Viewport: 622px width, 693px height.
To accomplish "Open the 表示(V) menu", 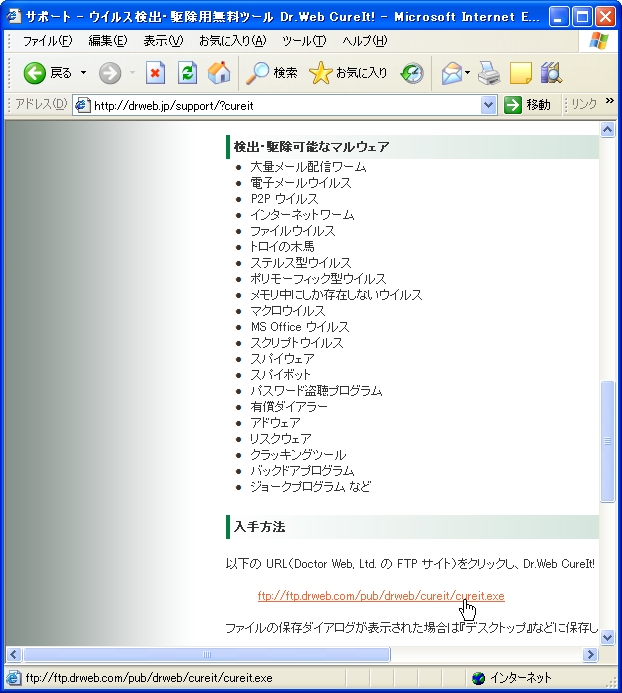I will pos(163,41).
